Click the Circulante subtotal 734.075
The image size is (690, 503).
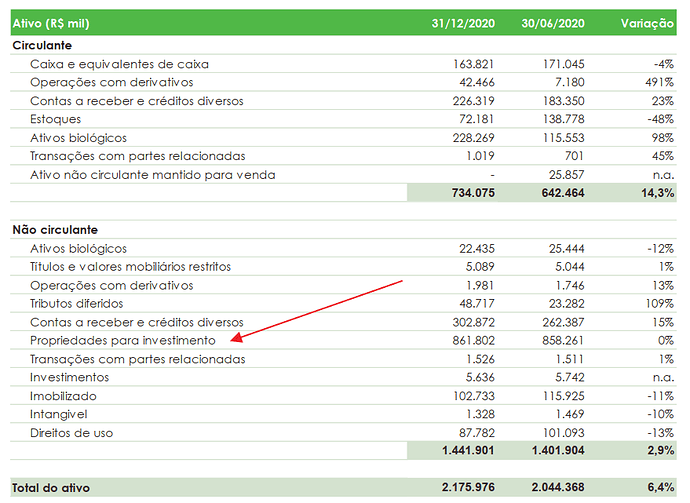click(x=473, y=193)
